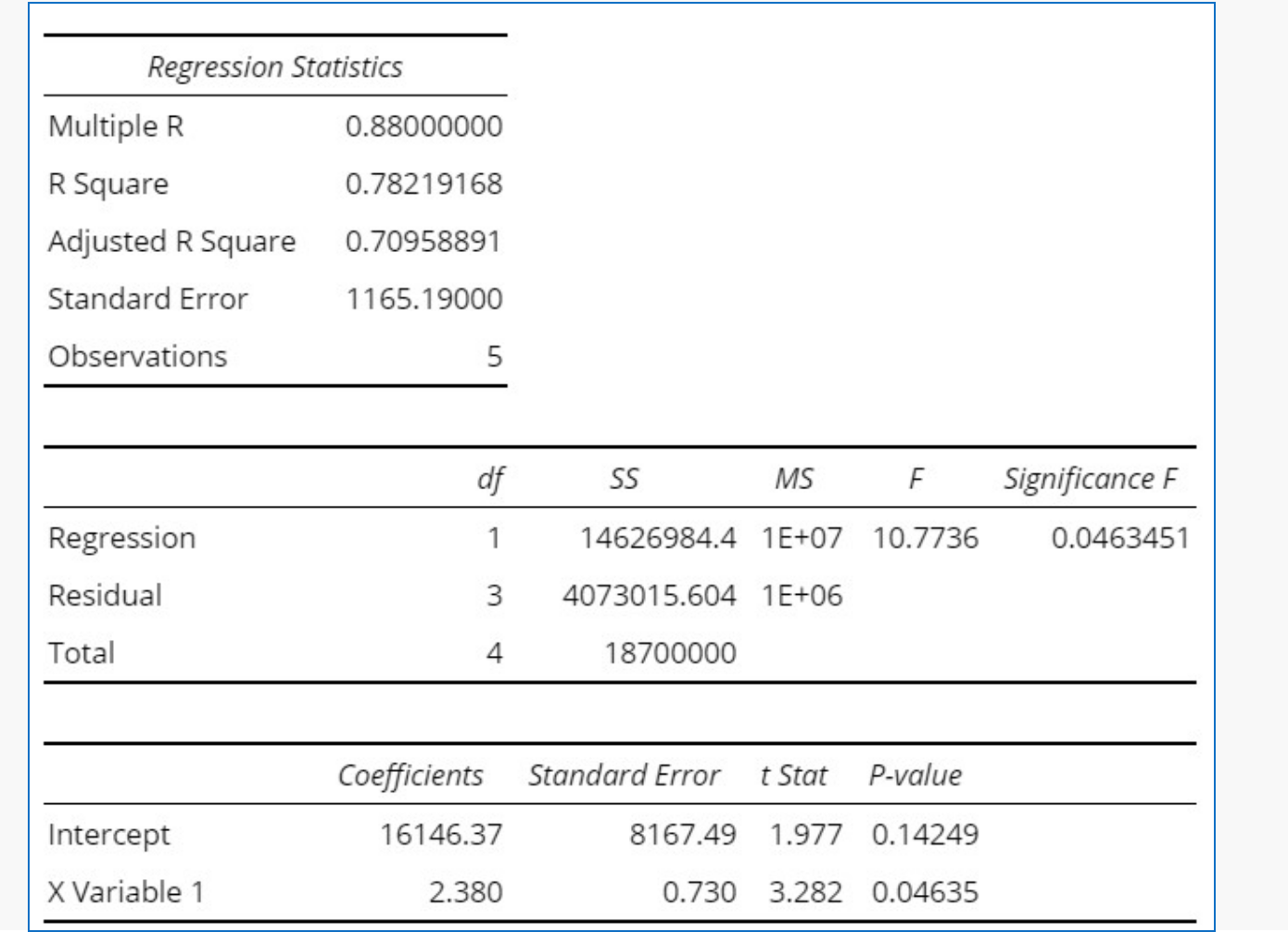Select Significance F value 0.0463451
The image size is (1288, 932).
[1120, 537]
